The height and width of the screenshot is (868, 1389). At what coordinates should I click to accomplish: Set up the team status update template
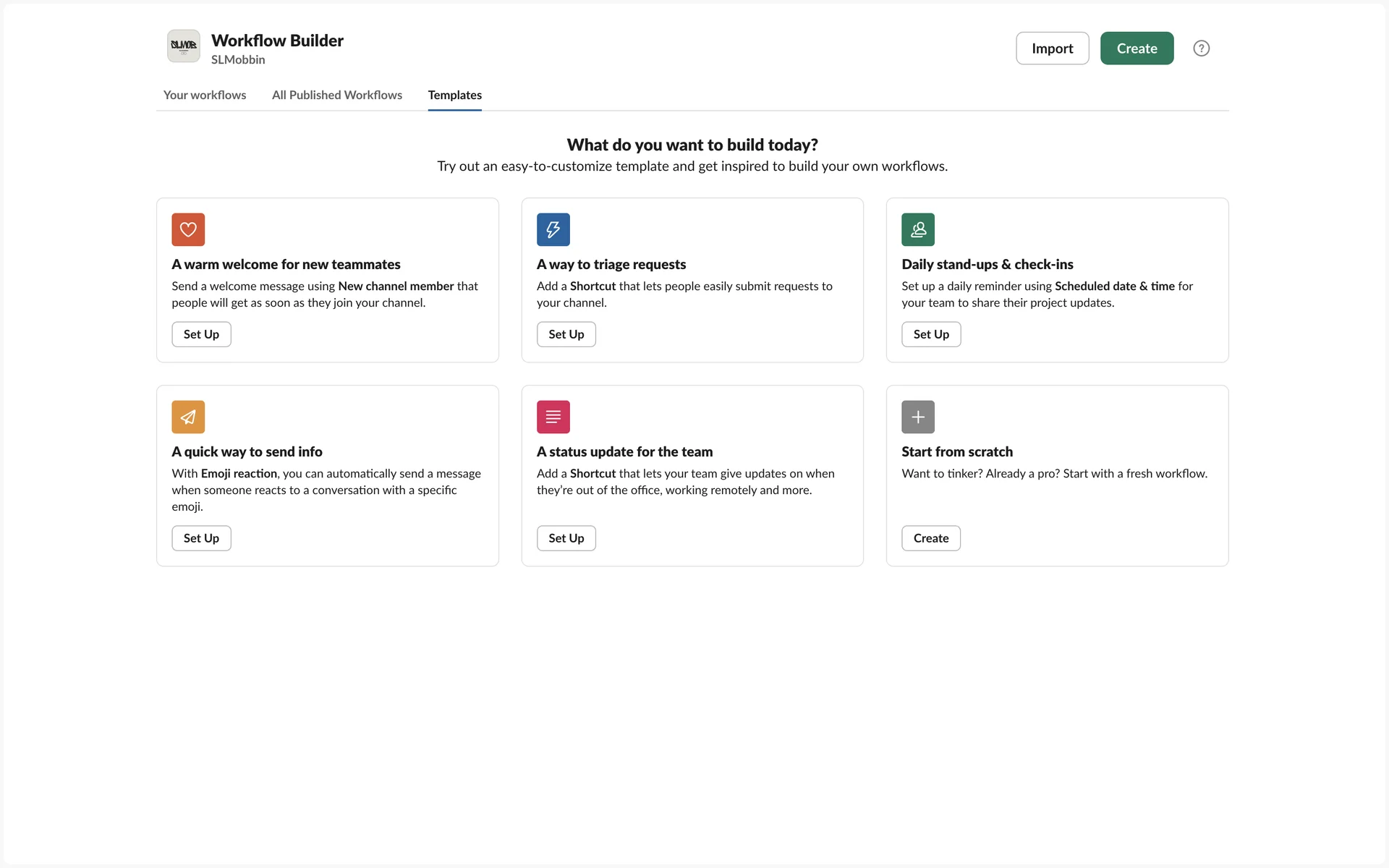pyautogui.click(x=566, y=538)
